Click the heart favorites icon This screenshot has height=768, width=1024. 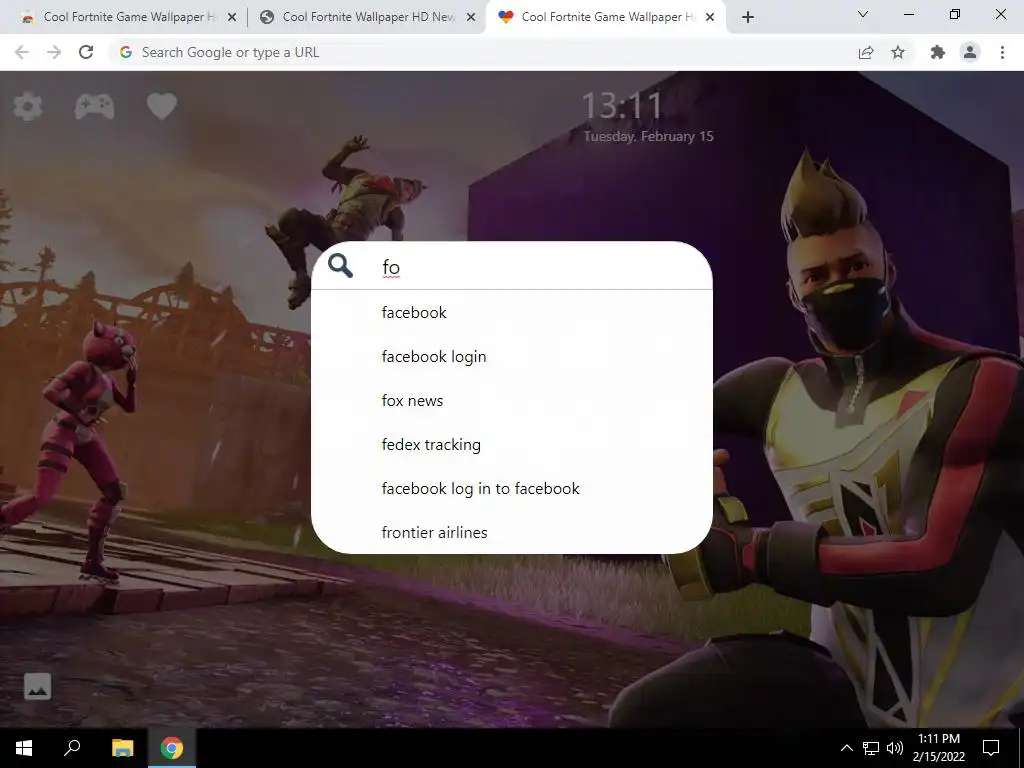pos(161,106)
